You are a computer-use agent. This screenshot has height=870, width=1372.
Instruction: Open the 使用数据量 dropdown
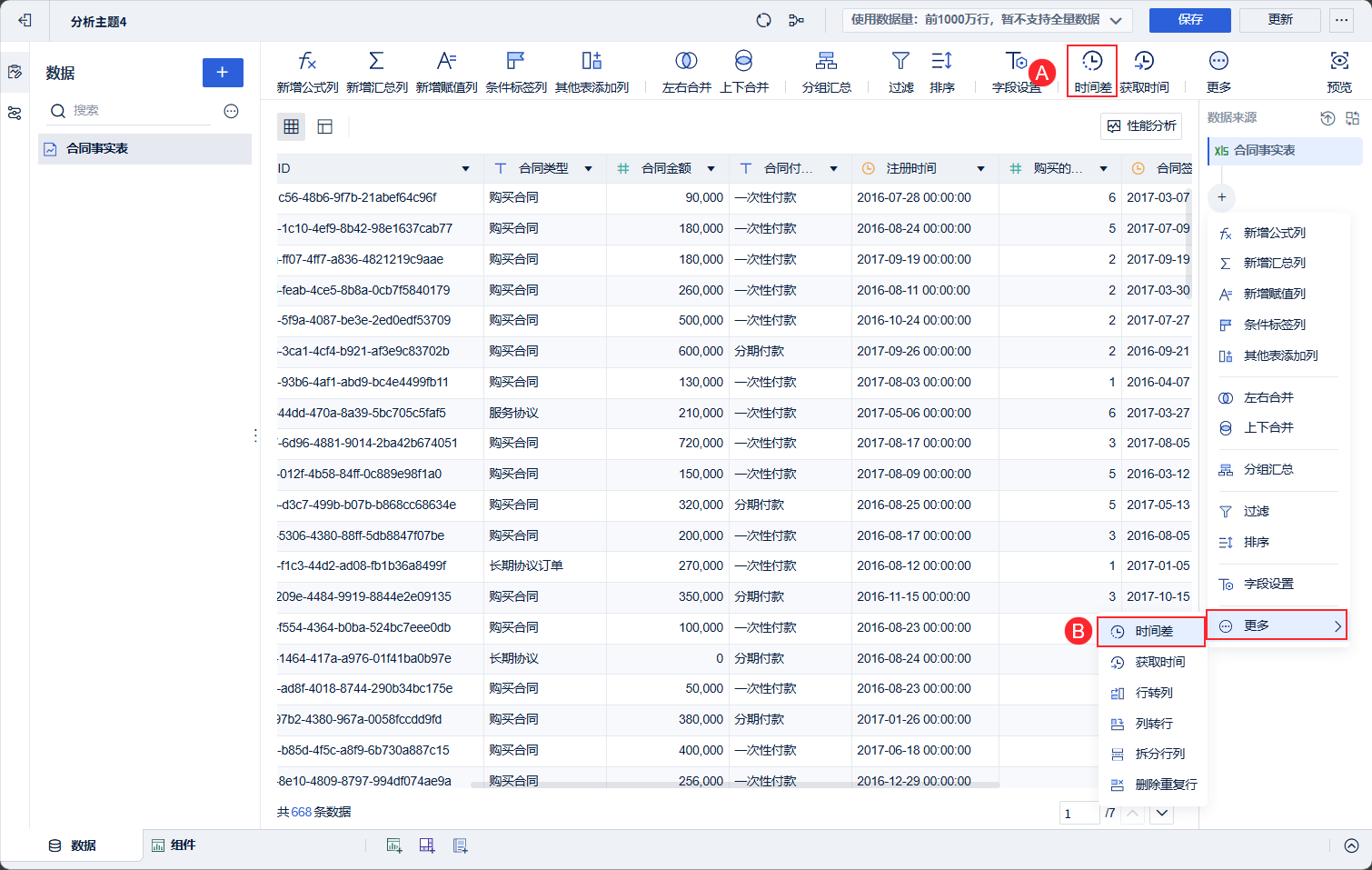pyautogui.click(x=988, y=20)
